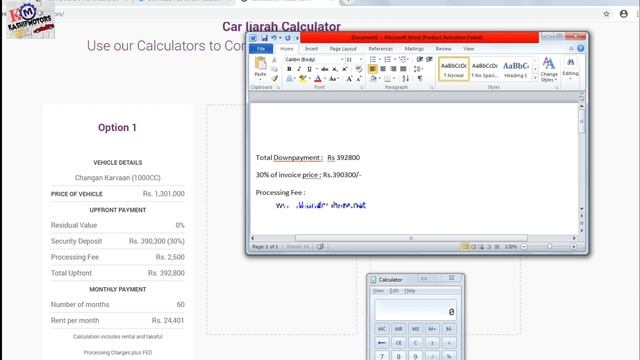The image size is (640, 360).
Task: Open the Calculator Edit menu
Action: pyautogui.click(x=394, y=291)
